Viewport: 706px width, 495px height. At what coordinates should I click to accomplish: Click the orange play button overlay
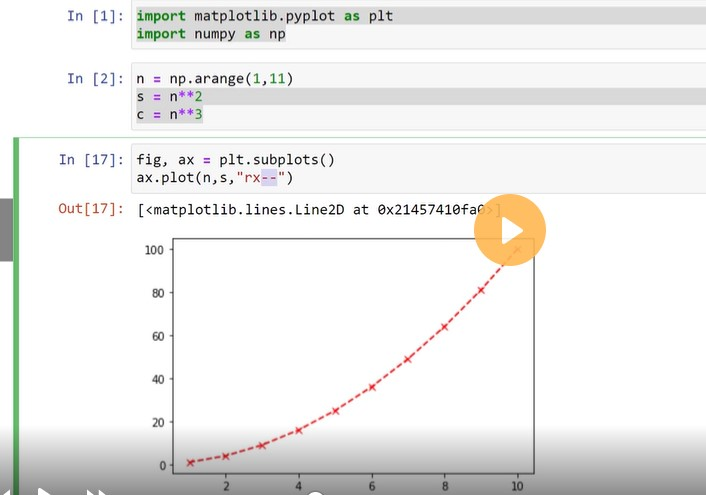coord(510,231)
